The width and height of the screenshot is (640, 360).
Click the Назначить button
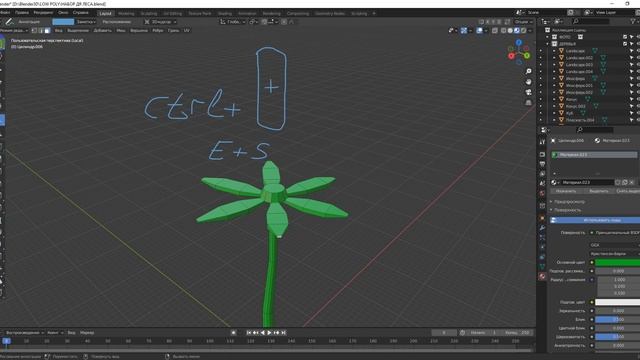pos(566,191)
